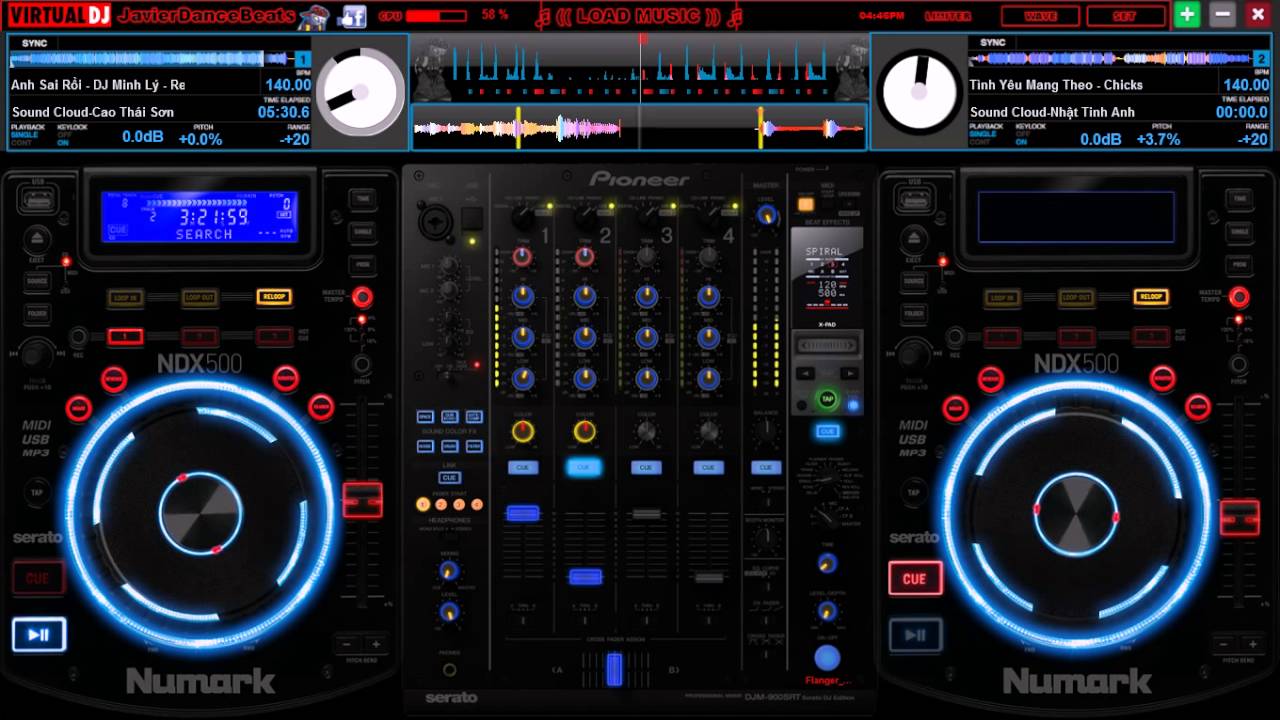Click the left deck gain value 0.0dB
The height and width of the screenshot is (720, 1280).
point(143,137)
